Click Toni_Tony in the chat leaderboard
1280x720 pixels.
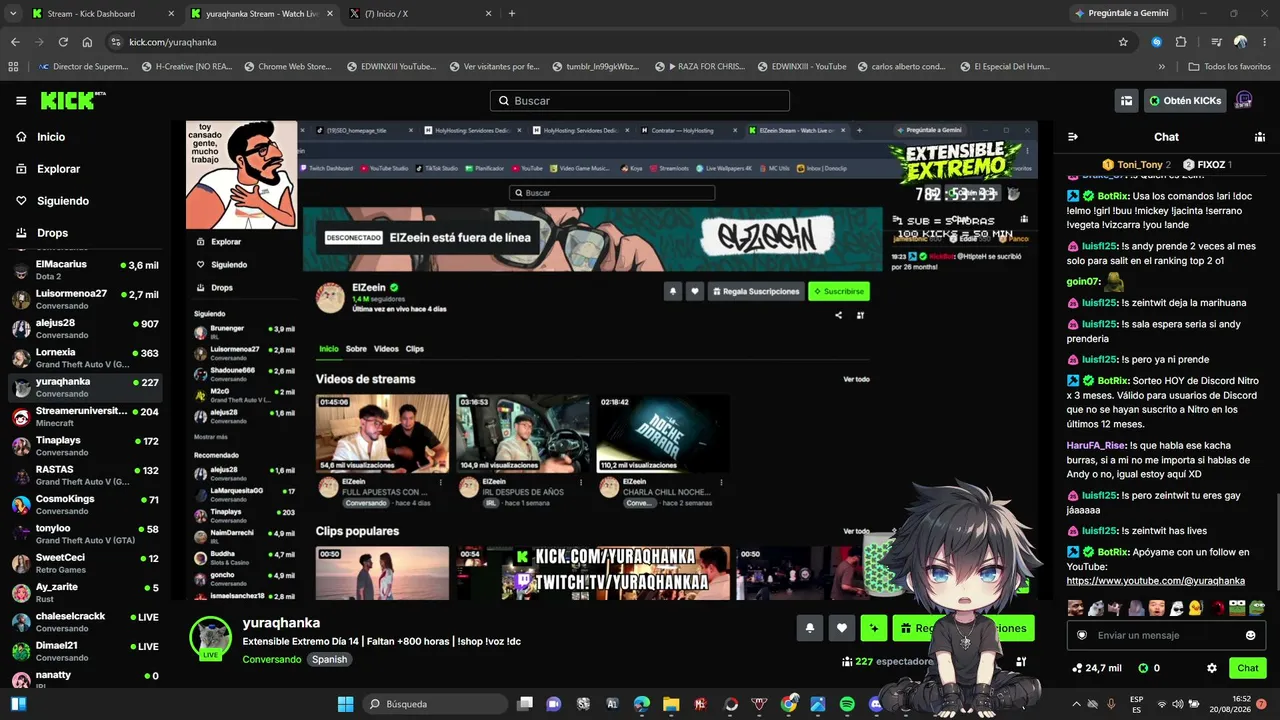click(x=1137, y=164)
